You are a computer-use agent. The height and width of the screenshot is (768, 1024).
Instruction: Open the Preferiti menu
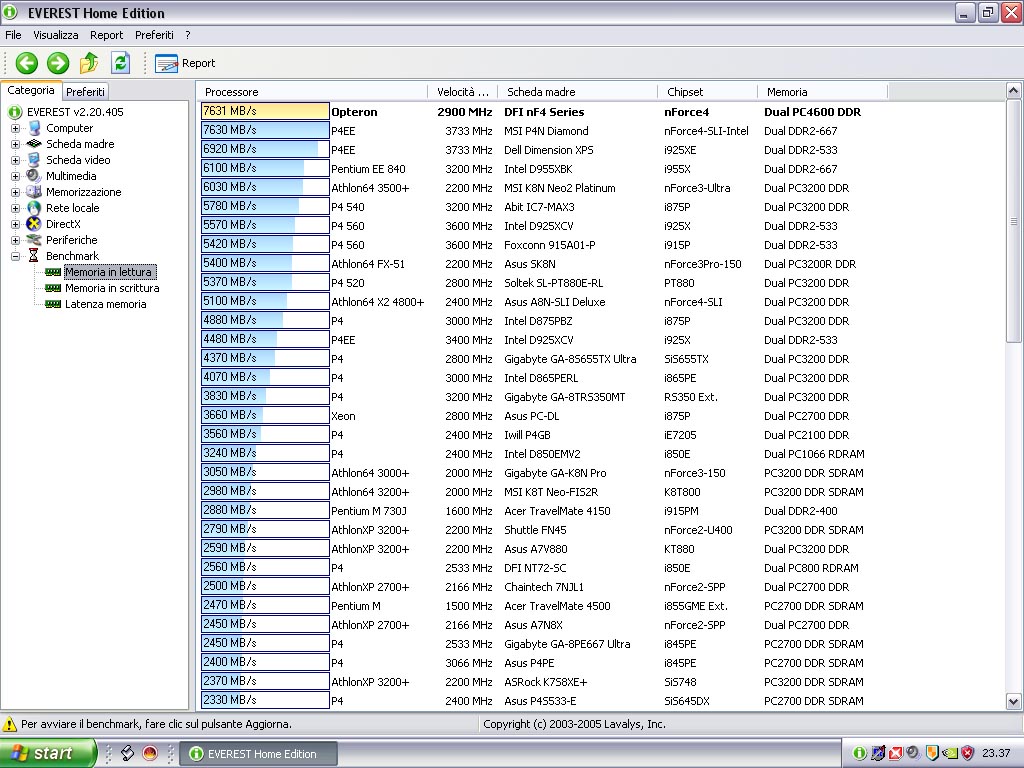click(154, 35)
